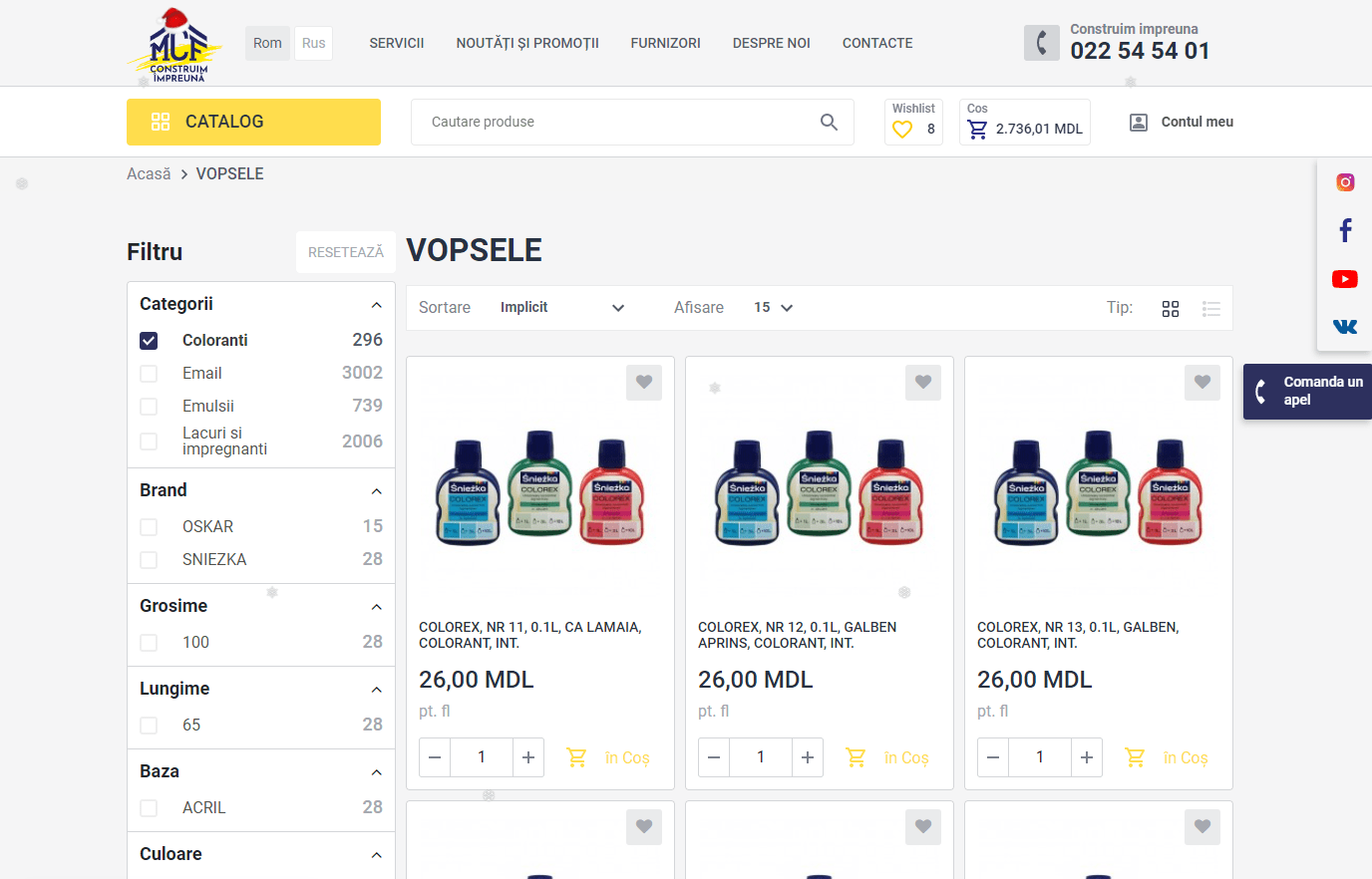Viewport: 1372px width, 879px height.
Task: Click the Comanda un apel button
Action: [x=1307, y=392]
